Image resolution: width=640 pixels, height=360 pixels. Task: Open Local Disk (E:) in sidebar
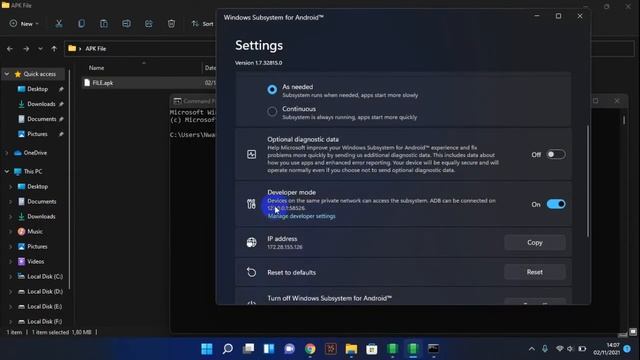(x=44, y=307)
